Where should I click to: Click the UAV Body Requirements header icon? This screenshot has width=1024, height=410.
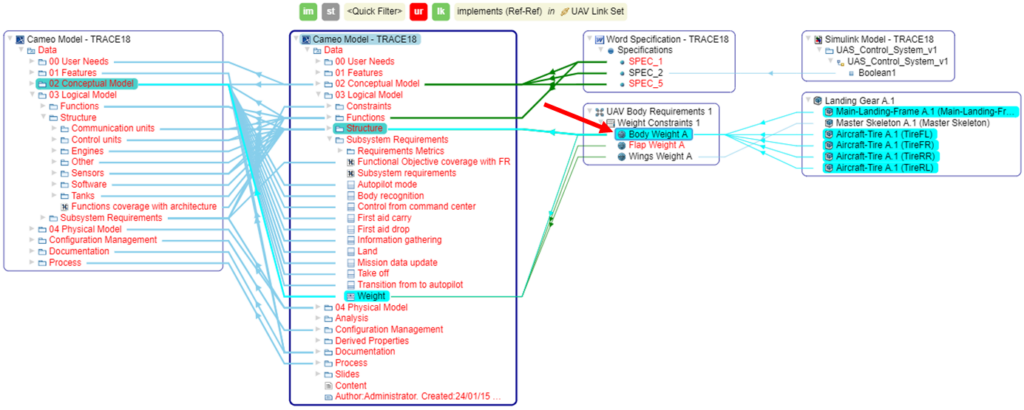click(x=598, y=111)
